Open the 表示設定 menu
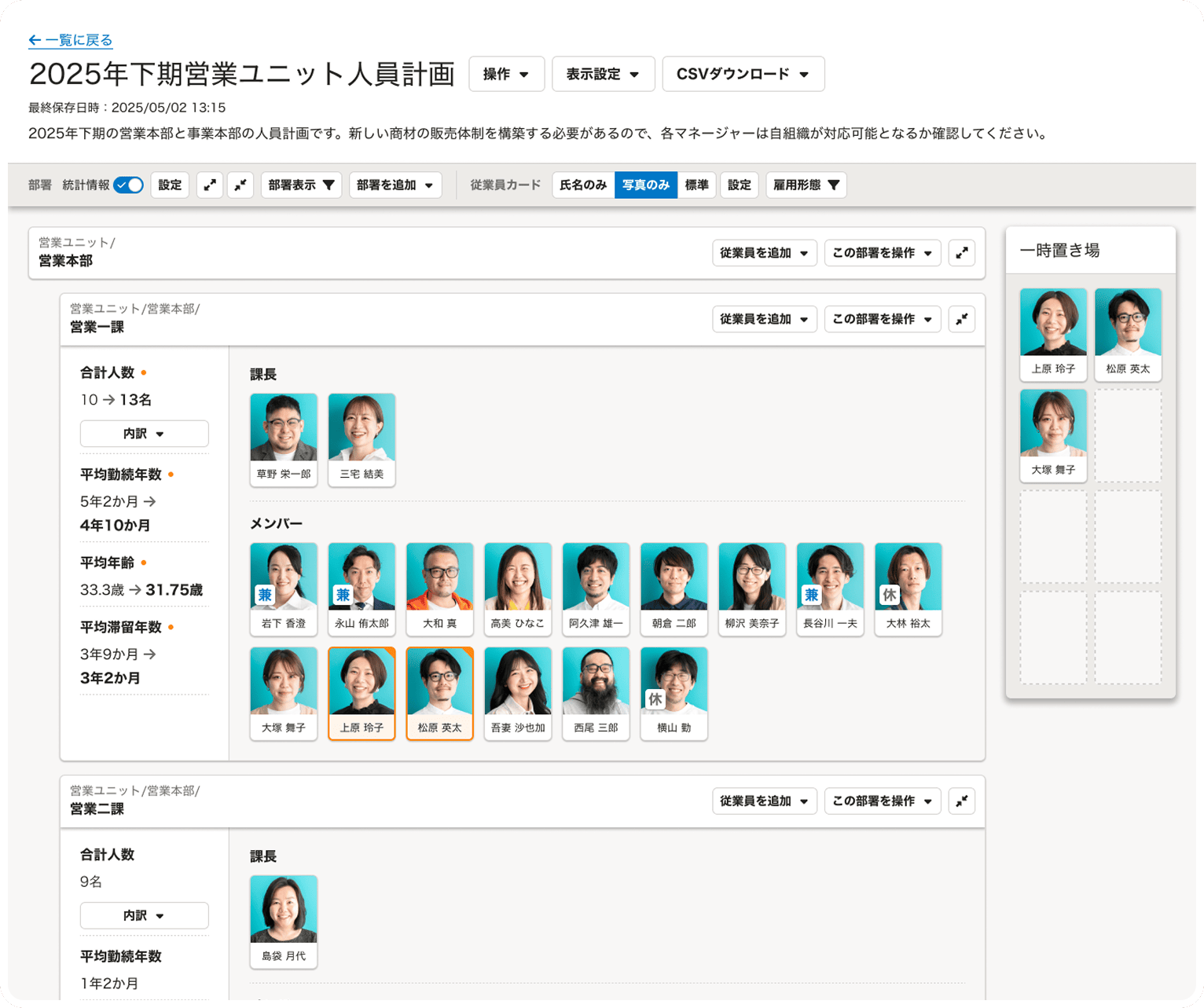The image size is (1204, 1008). click(x=603, y=74)
